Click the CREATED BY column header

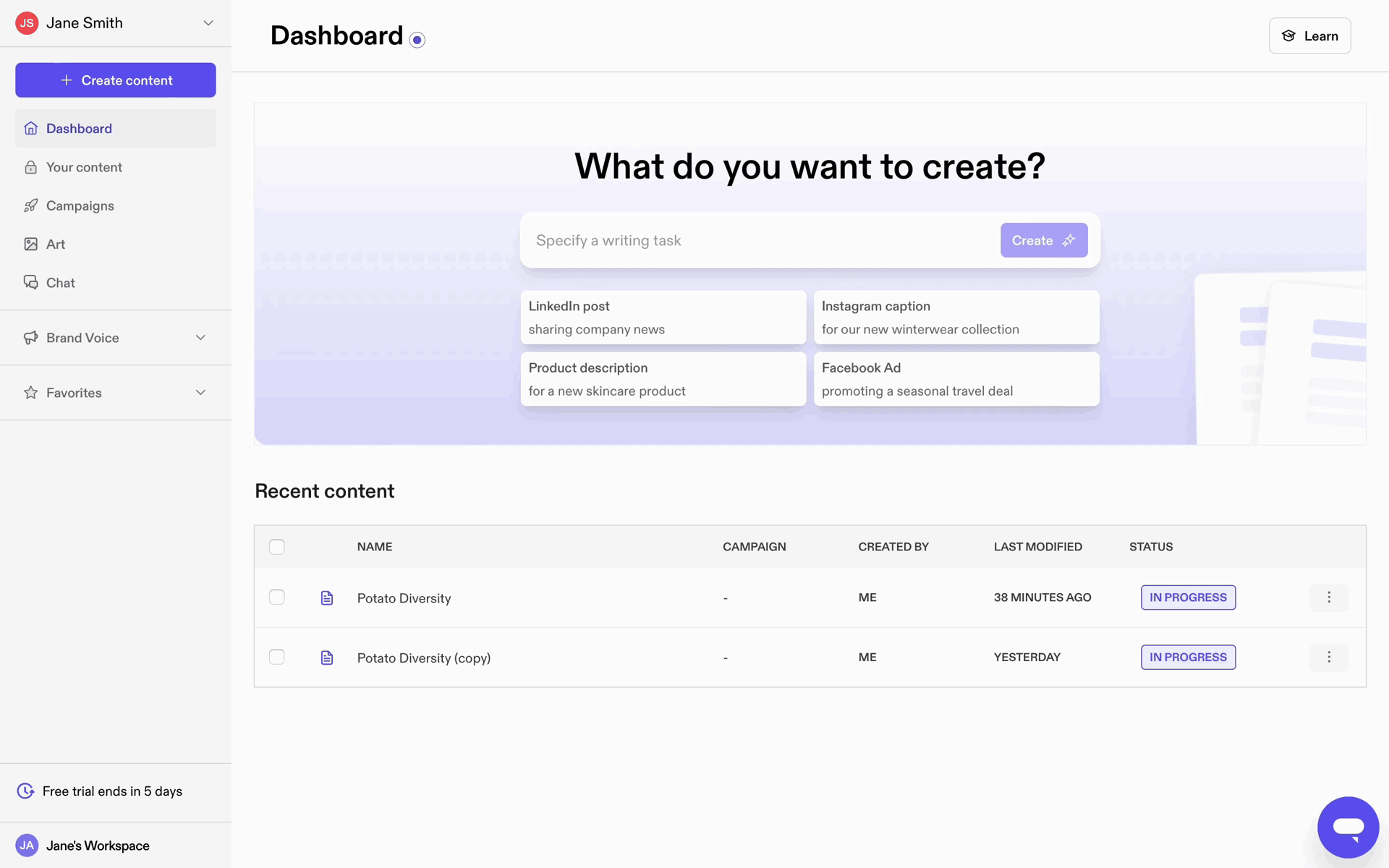893,547
